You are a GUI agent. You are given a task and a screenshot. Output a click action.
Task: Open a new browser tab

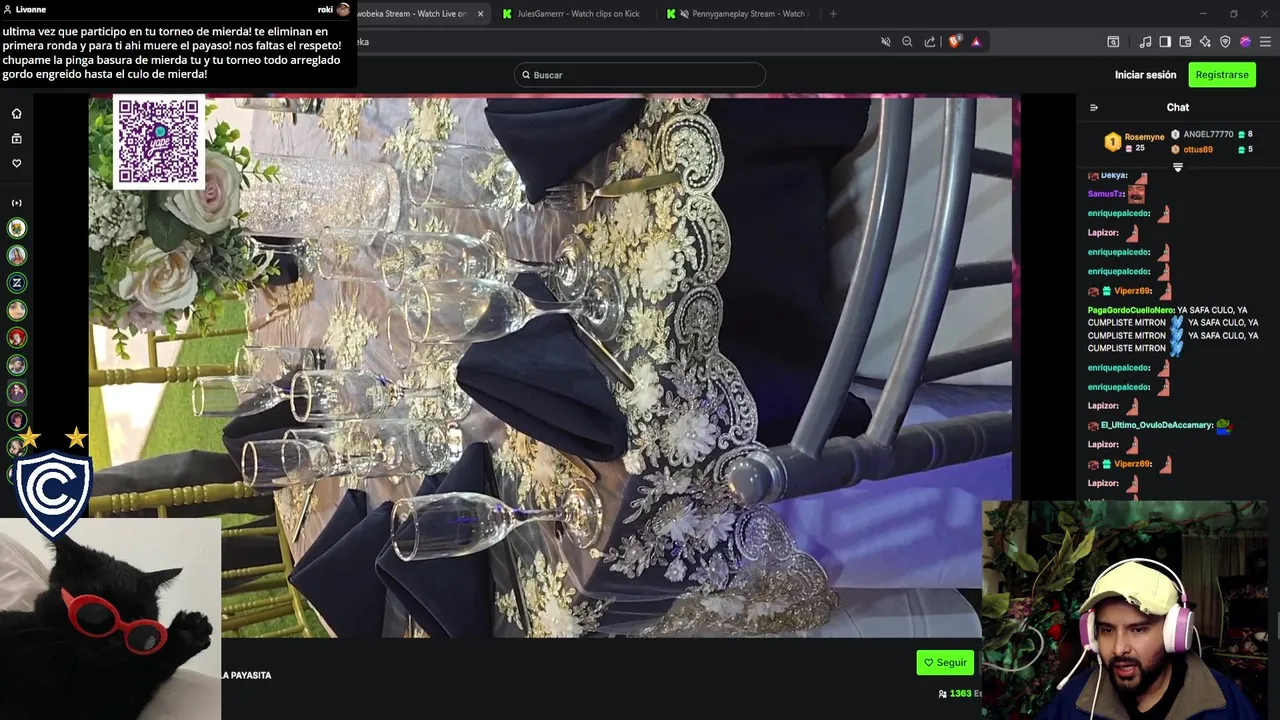[x=833, y=14]
